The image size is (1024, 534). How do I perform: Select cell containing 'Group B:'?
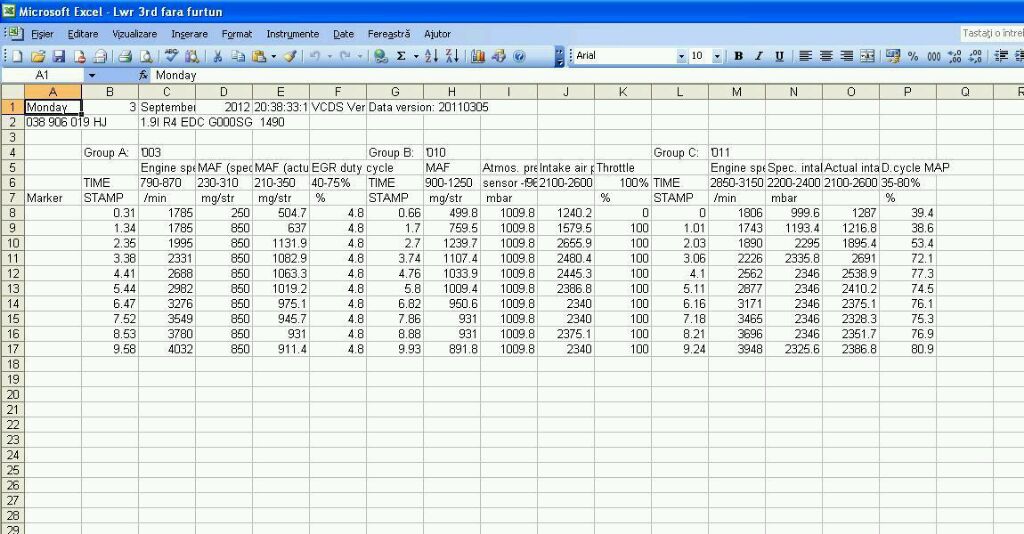click(x=395, y=153)
